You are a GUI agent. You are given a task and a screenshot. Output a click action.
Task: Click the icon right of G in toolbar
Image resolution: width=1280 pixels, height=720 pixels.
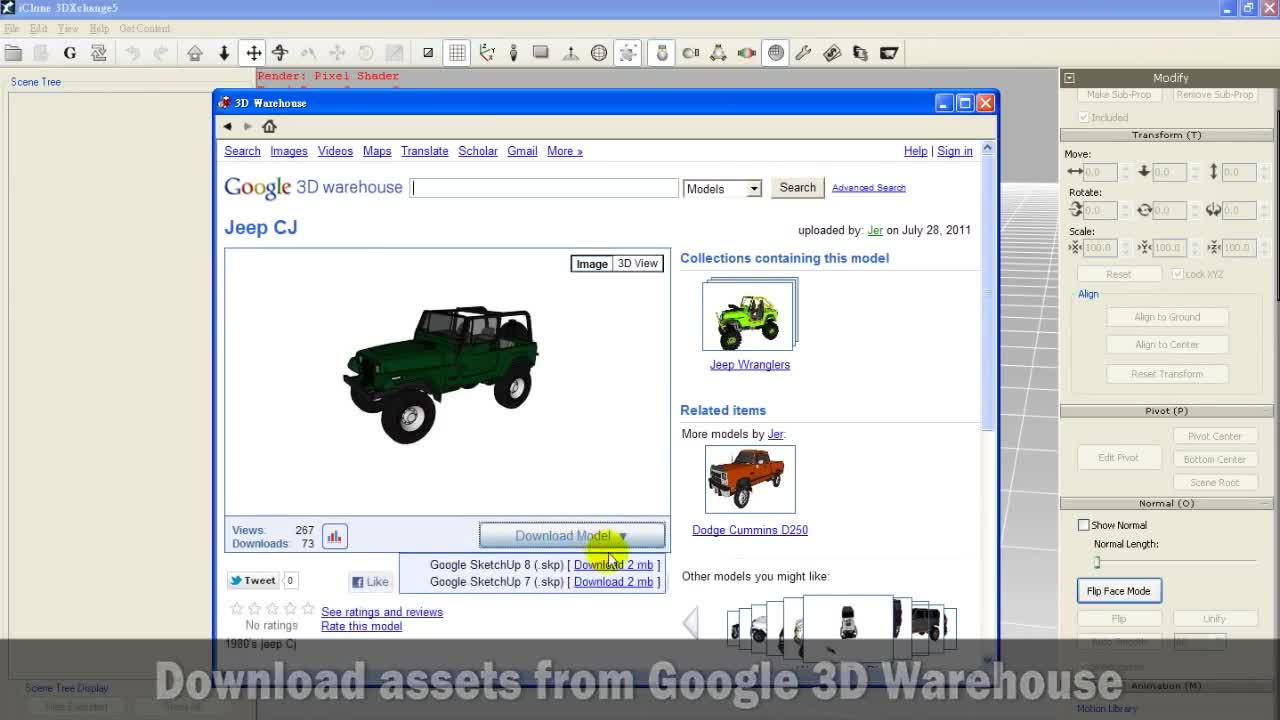click(x=99, y=53)
